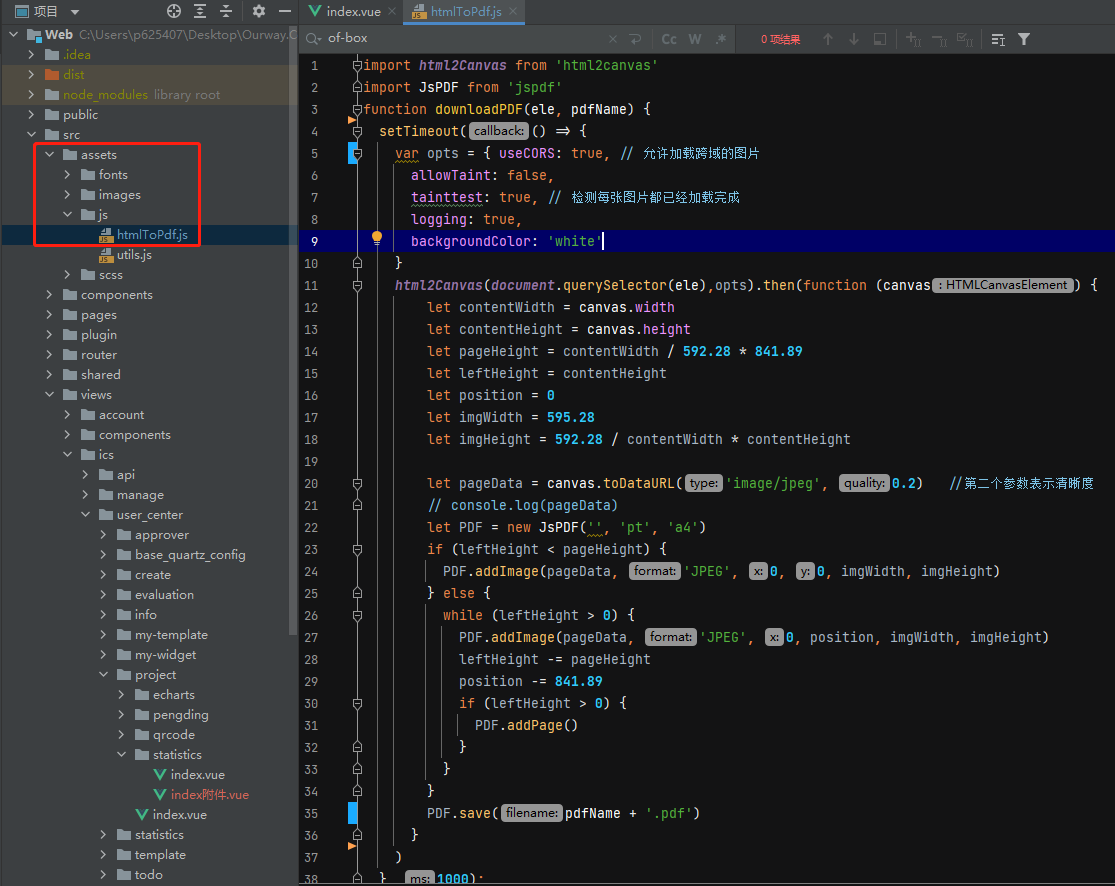
Task: Click the quality parameter hint on line 20
Action: tap(864, 483)
